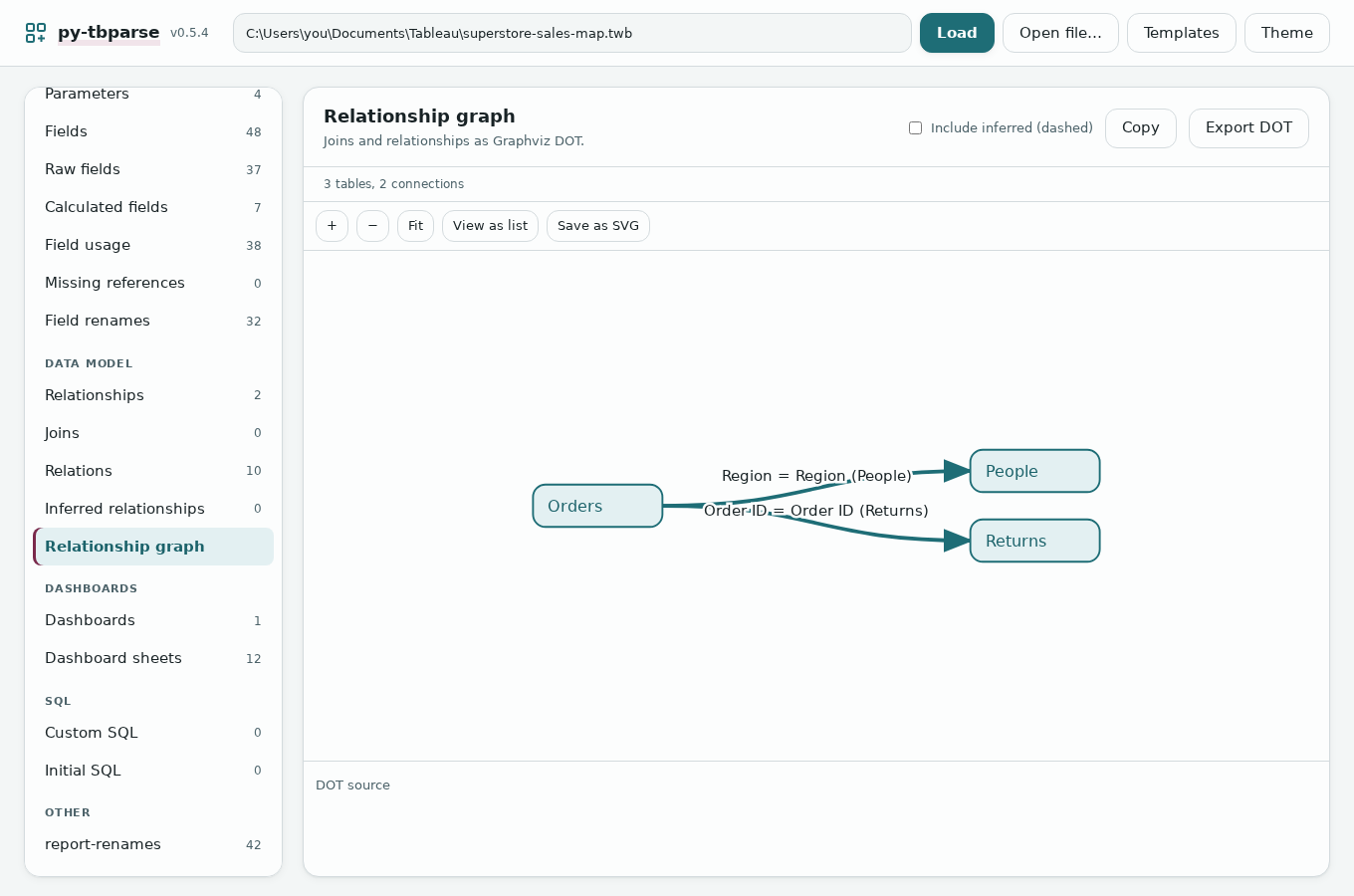Click the Load button
The width and height of the screenshot is (1354, 896).
pyautogui.click(x=957, y=33)
